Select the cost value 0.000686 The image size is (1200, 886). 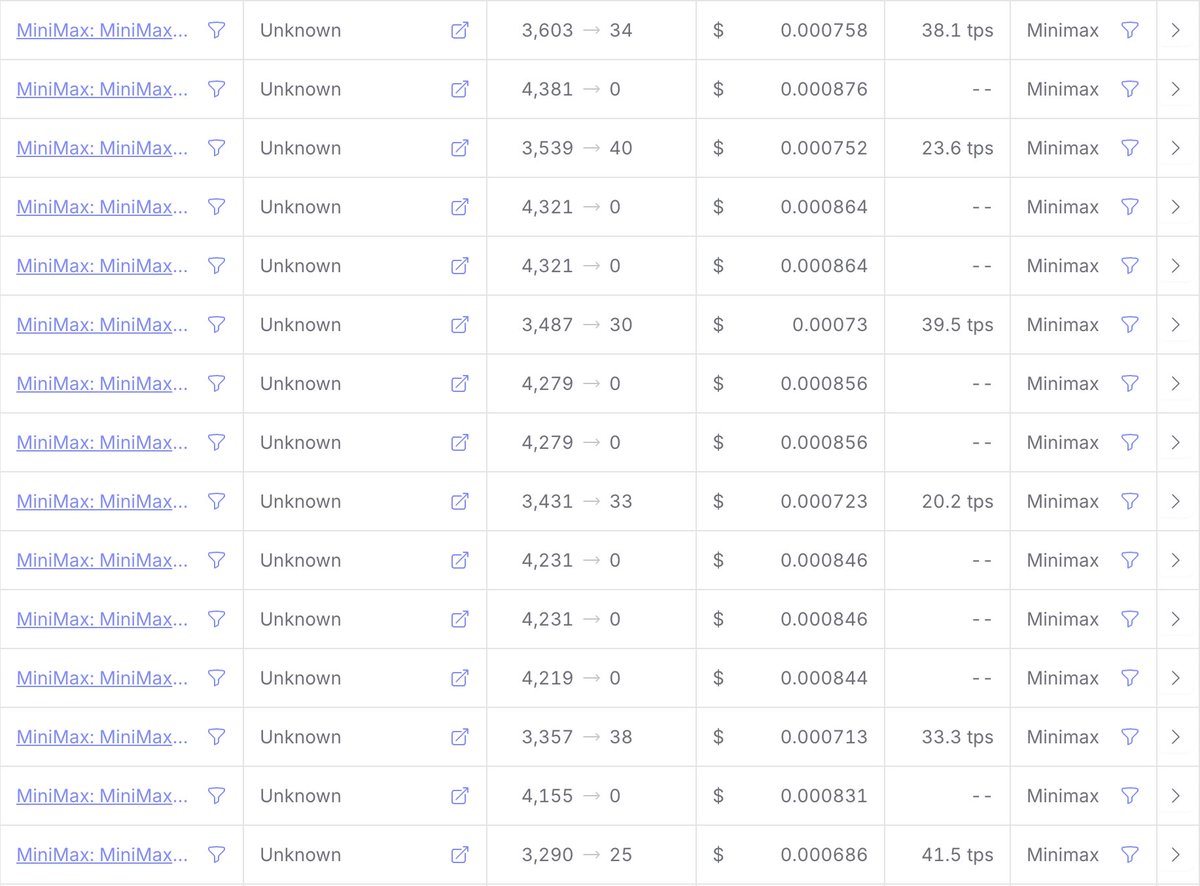[x=824, y=855]
